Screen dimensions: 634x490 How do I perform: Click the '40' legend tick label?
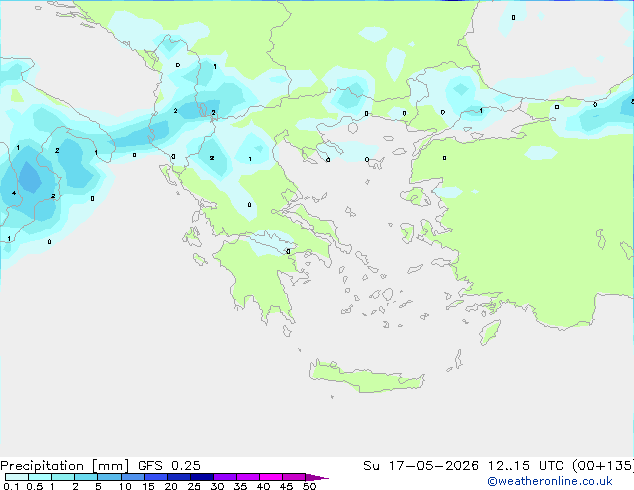263,486
